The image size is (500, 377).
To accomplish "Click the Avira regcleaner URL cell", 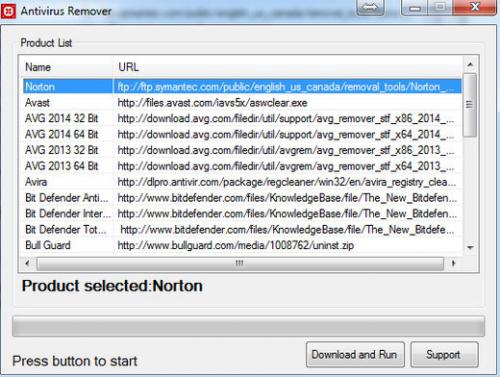I will tap(287, 182).
